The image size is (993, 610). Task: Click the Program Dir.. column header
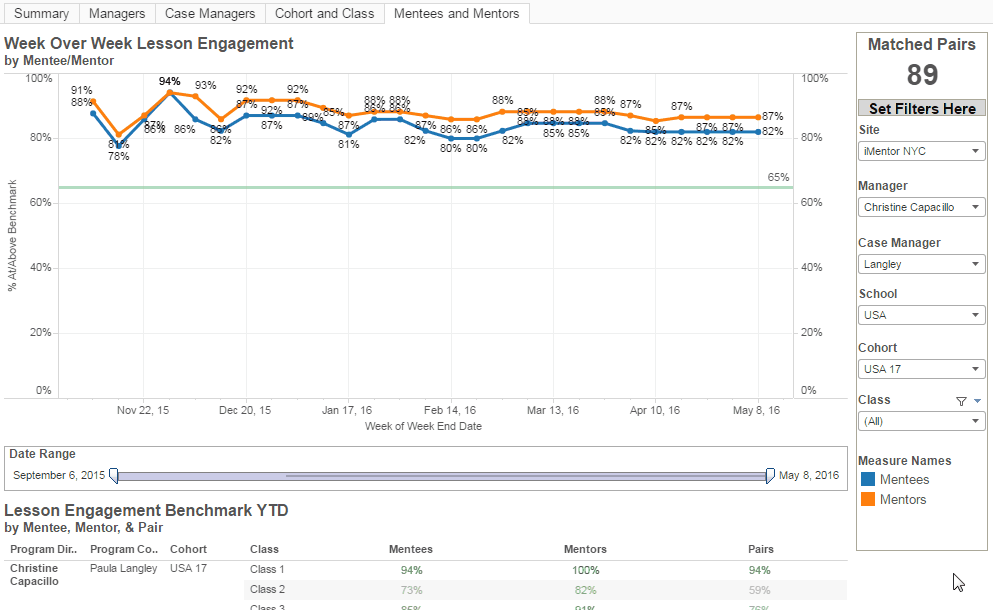pos(43,549)
